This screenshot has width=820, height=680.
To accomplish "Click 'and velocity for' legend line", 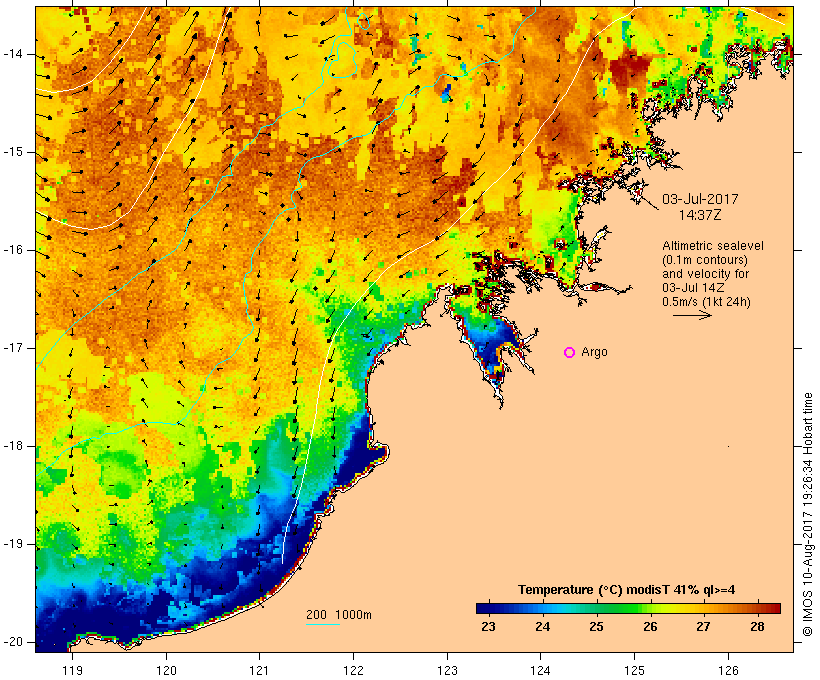I will [x=705, y=274].
